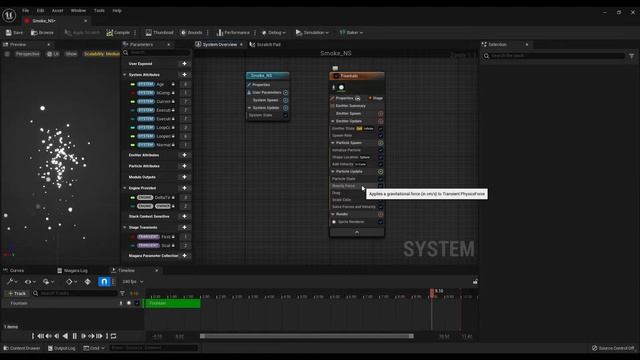Toggle the Shape Location module checkbox
Screen dimensions: 640x360
tap(380, 157)
